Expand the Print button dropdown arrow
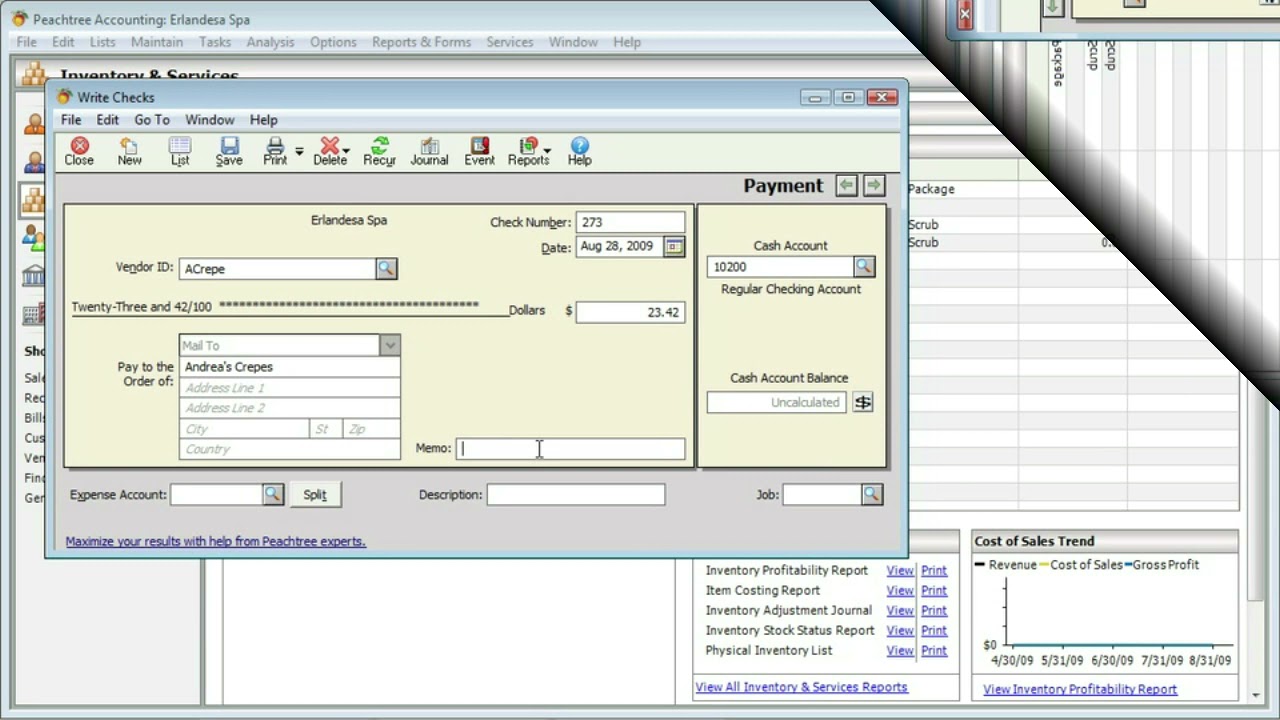1280x720 pixels. (298, 152)
